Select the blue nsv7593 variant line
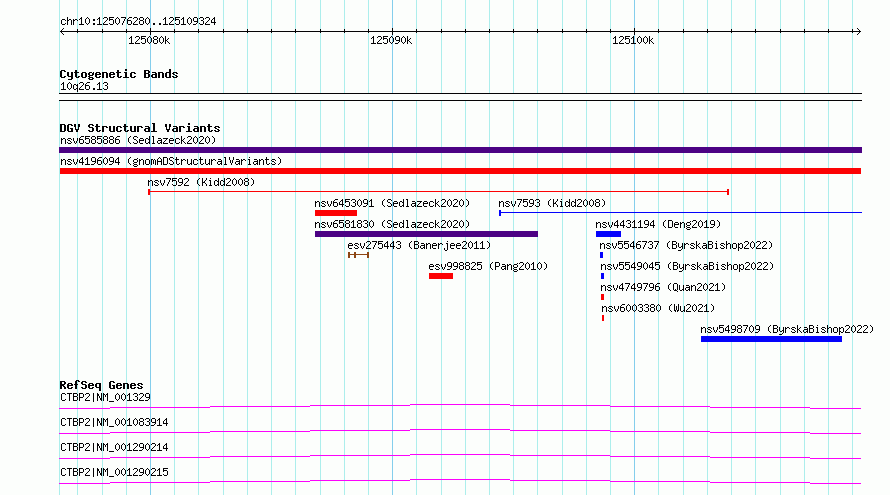This screenshot has height=495, width=890. coord(681,213)
